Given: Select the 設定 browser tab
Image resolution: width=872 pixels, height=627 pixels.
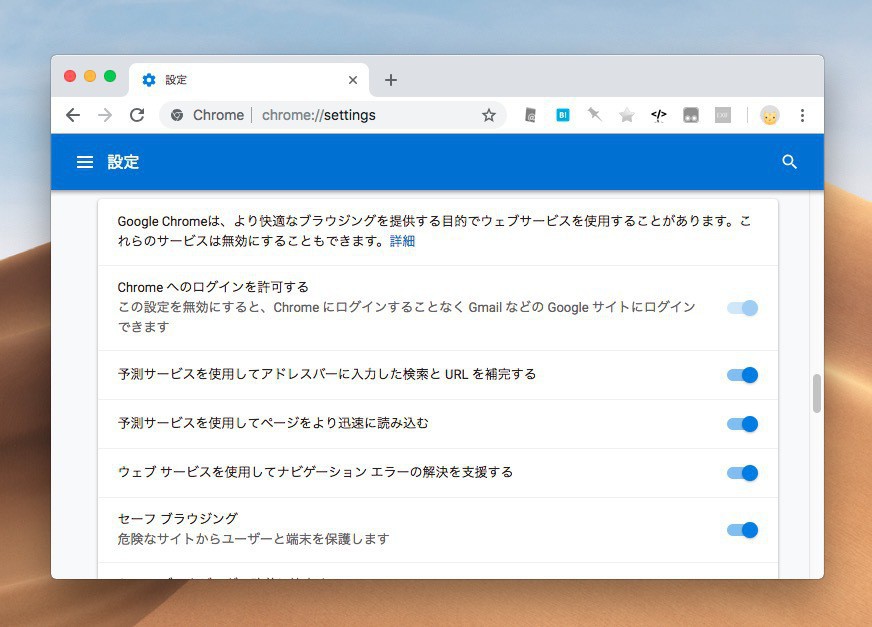Looking at the screenshot, I should click(249, 80).
